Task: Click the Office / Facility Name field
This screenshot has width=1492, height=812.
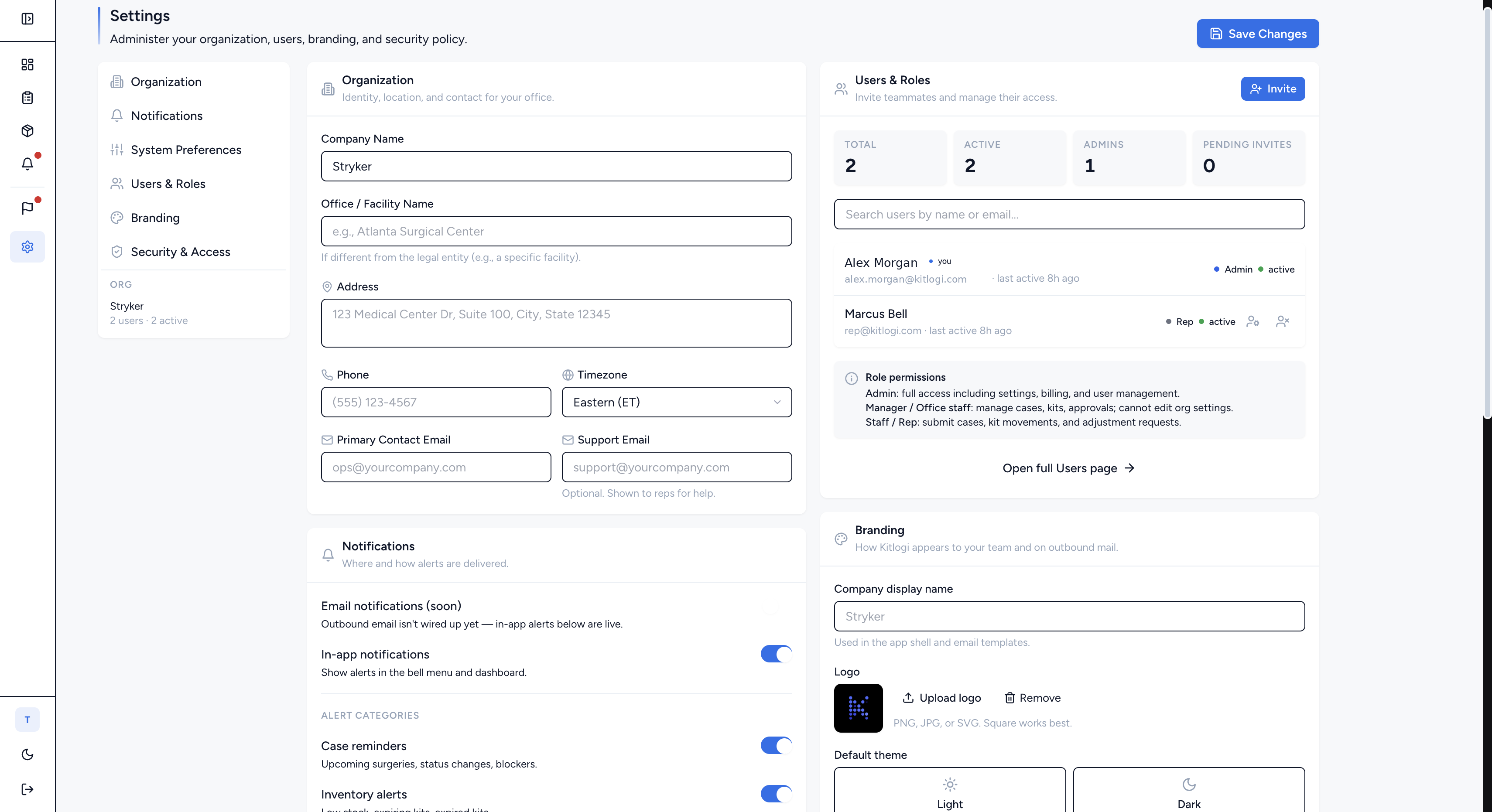Action: tap(556, 231)
